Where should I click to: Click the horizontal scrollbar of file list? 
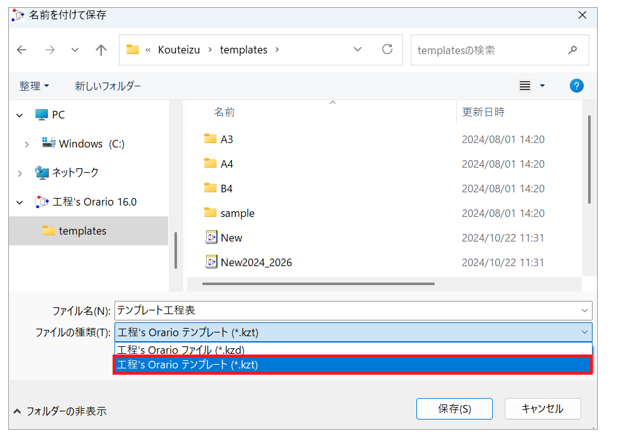tap(318, 283)
